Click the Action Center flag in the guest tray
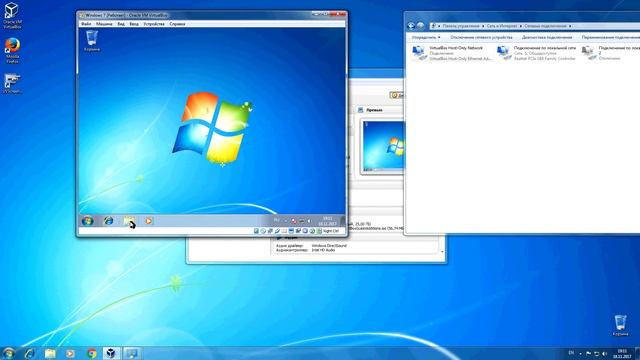This screenshot has height=360, width=640. pyautogui.click(x=293, y=221)
